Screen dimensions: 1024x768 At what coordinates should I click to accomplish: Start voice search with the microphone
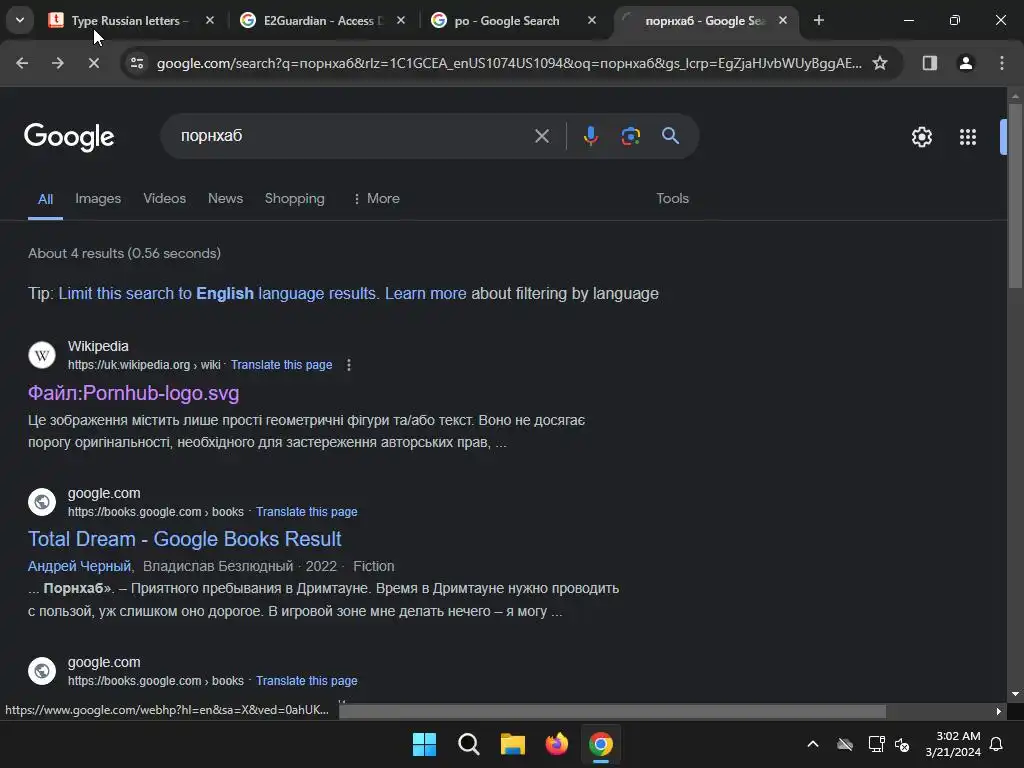coord(591,136)
